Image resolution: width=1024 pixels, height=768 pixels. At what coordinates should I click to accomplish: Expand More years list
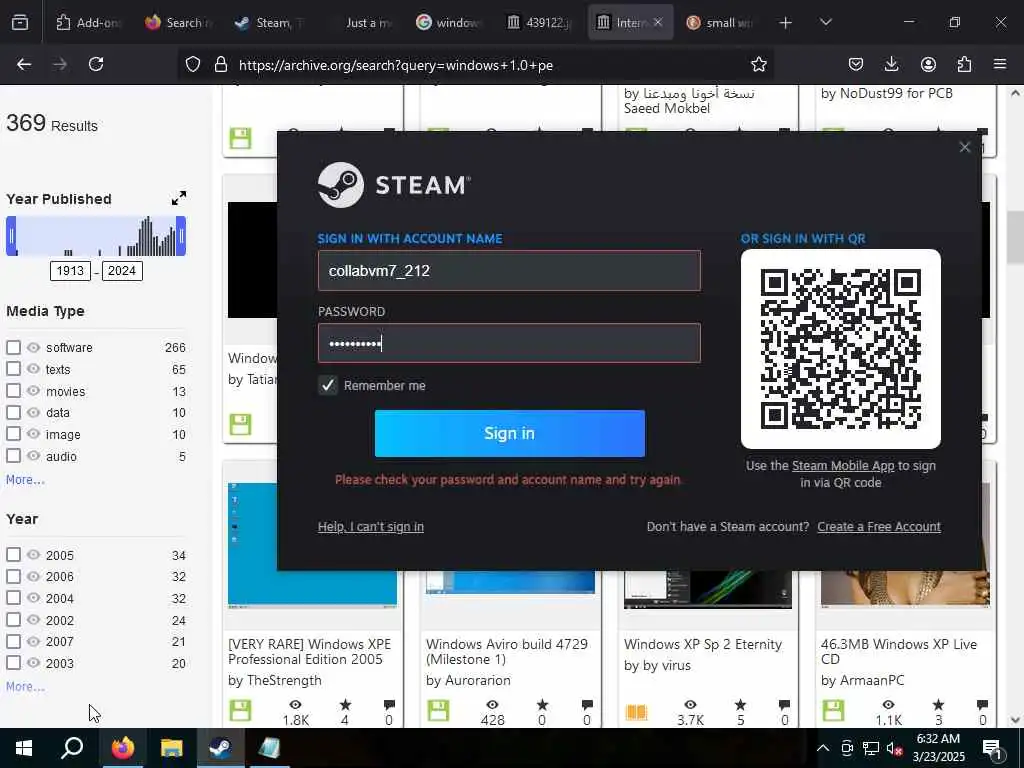[x=25, y=686]
